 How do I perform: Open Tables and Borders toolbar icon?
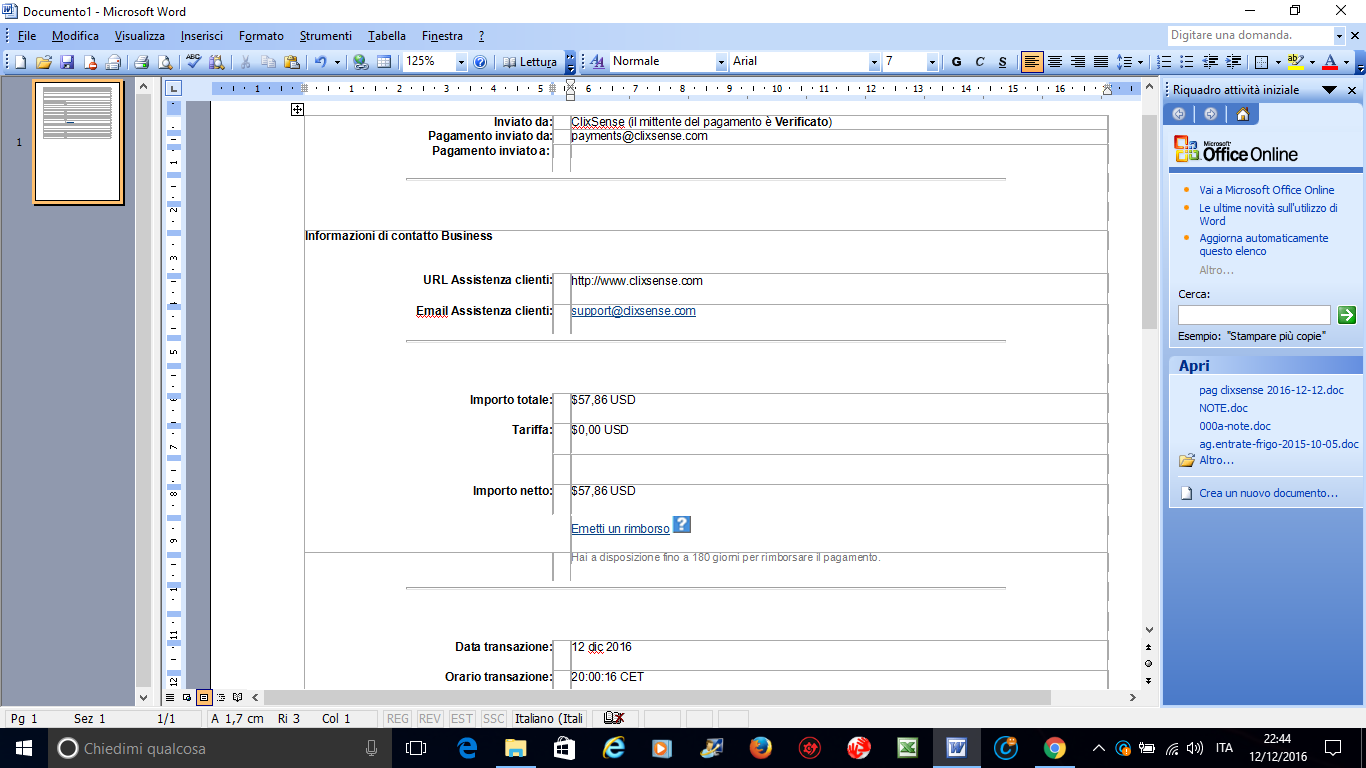384,62
